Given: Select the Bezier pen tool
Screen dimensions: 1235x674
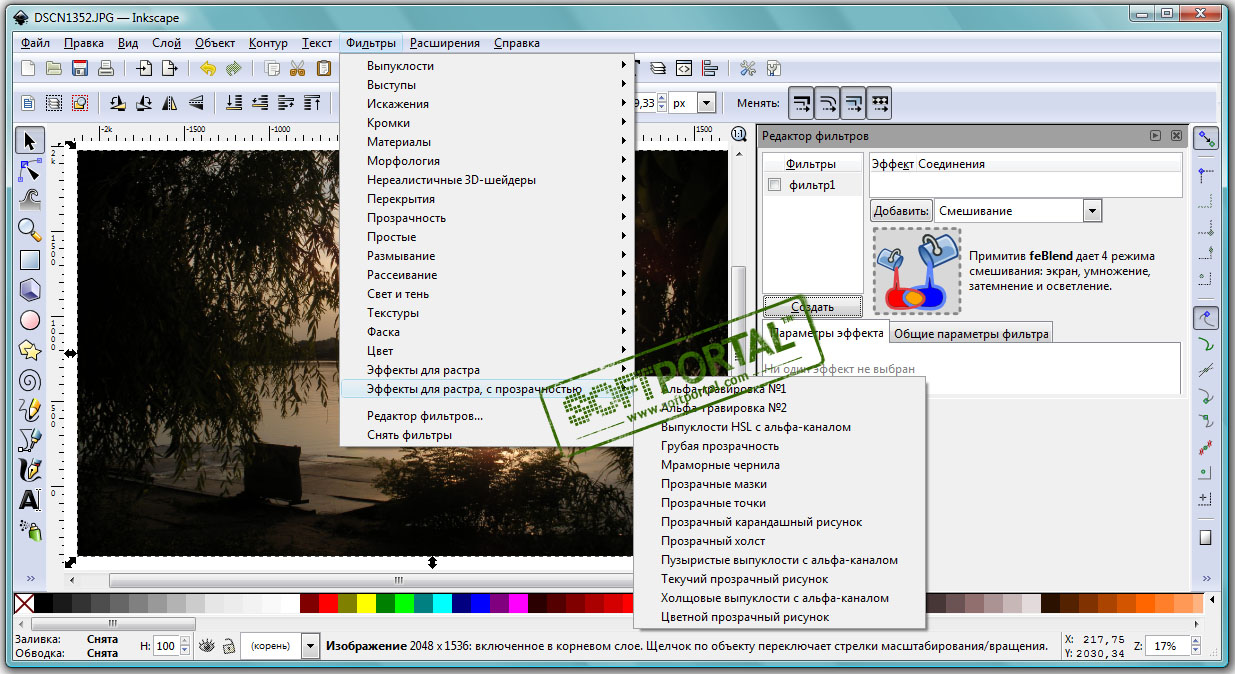Looking at the screenshot, I should [x=30, y=440].
